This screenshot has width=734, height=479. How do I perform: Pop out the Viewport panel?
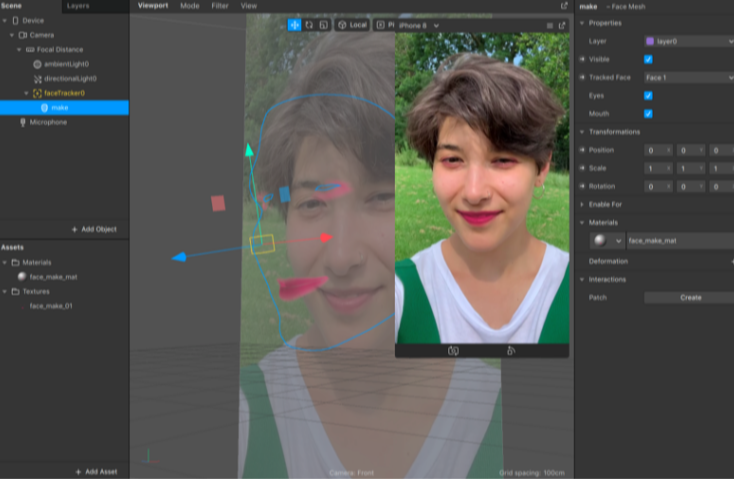(x=564, y=6)
